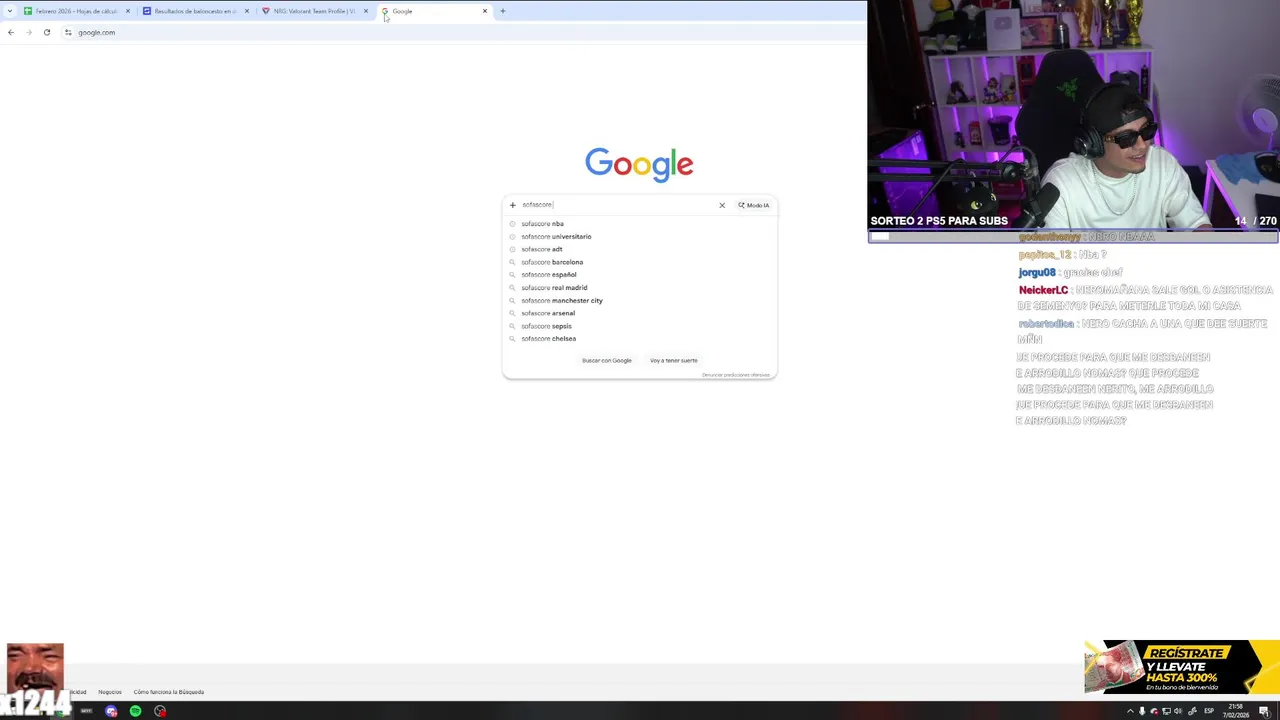Clear the search text with X
This screenshot has height=720, width=1280.
722,205
